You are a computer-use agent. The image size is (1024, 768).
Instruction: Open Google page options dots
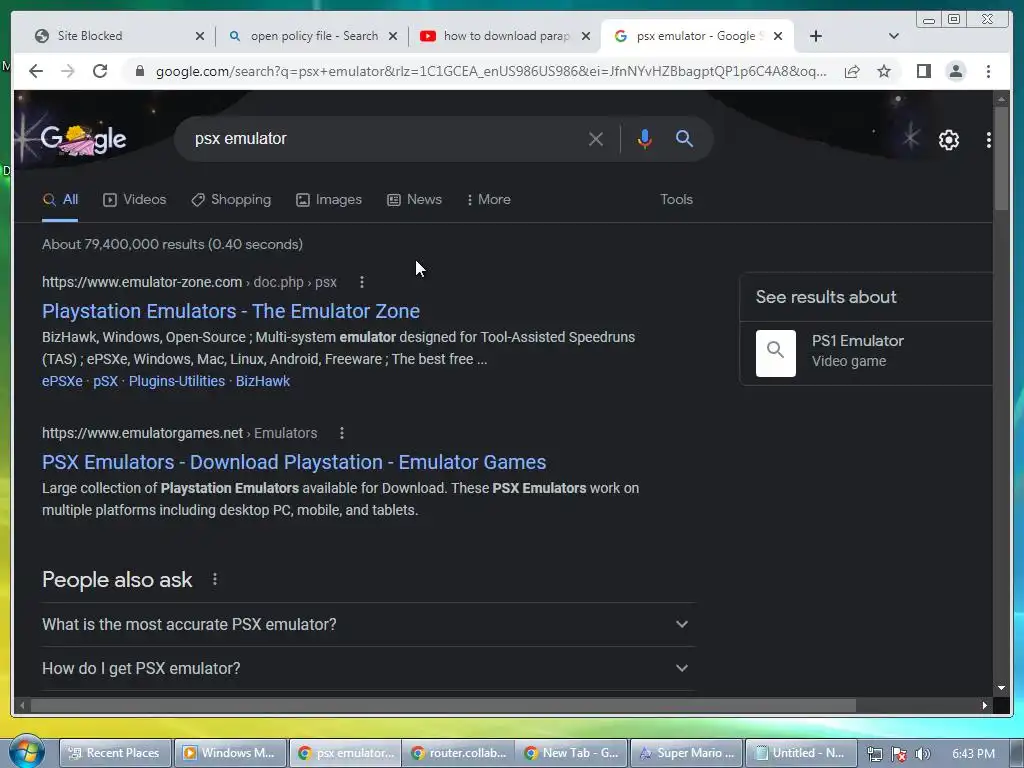pos(989,140)
